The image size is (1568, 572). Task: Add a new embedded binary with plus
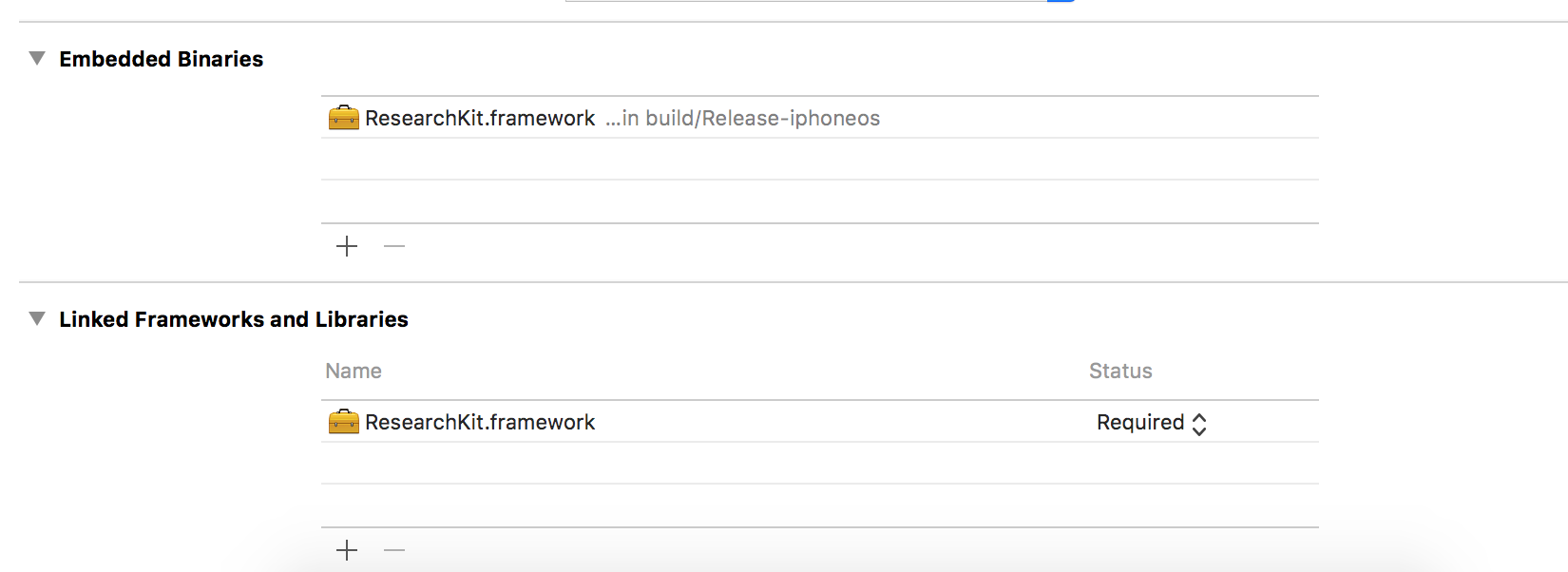click(347, 247)
